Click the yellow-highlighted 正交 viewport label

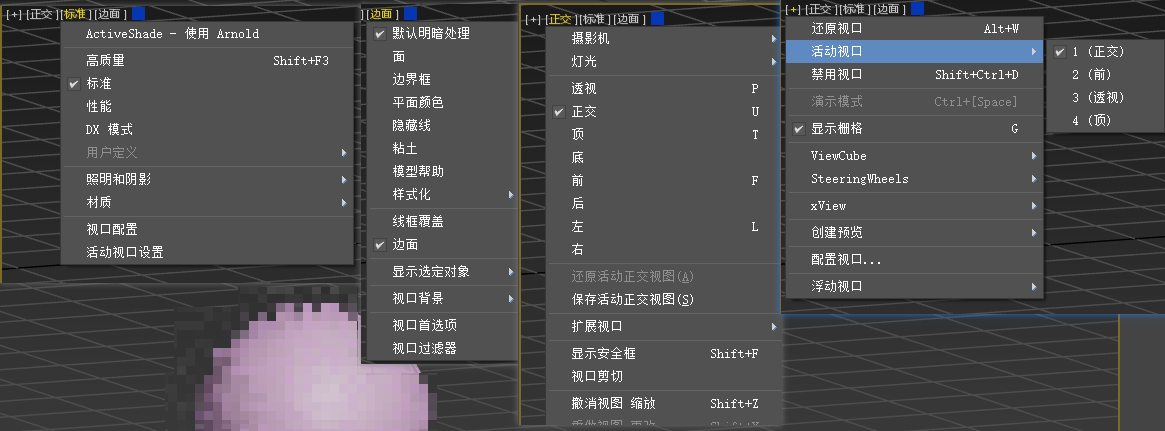562,19
